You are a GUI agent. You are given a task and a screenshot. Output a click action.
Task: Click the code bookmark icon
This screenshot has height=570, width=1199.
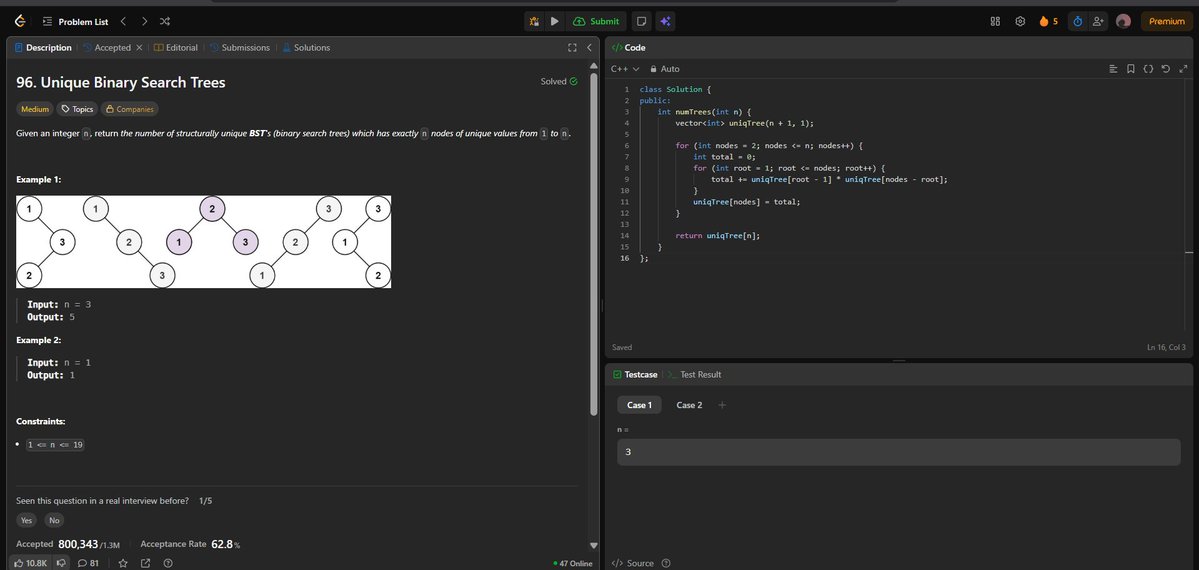tap(1131, 69)
